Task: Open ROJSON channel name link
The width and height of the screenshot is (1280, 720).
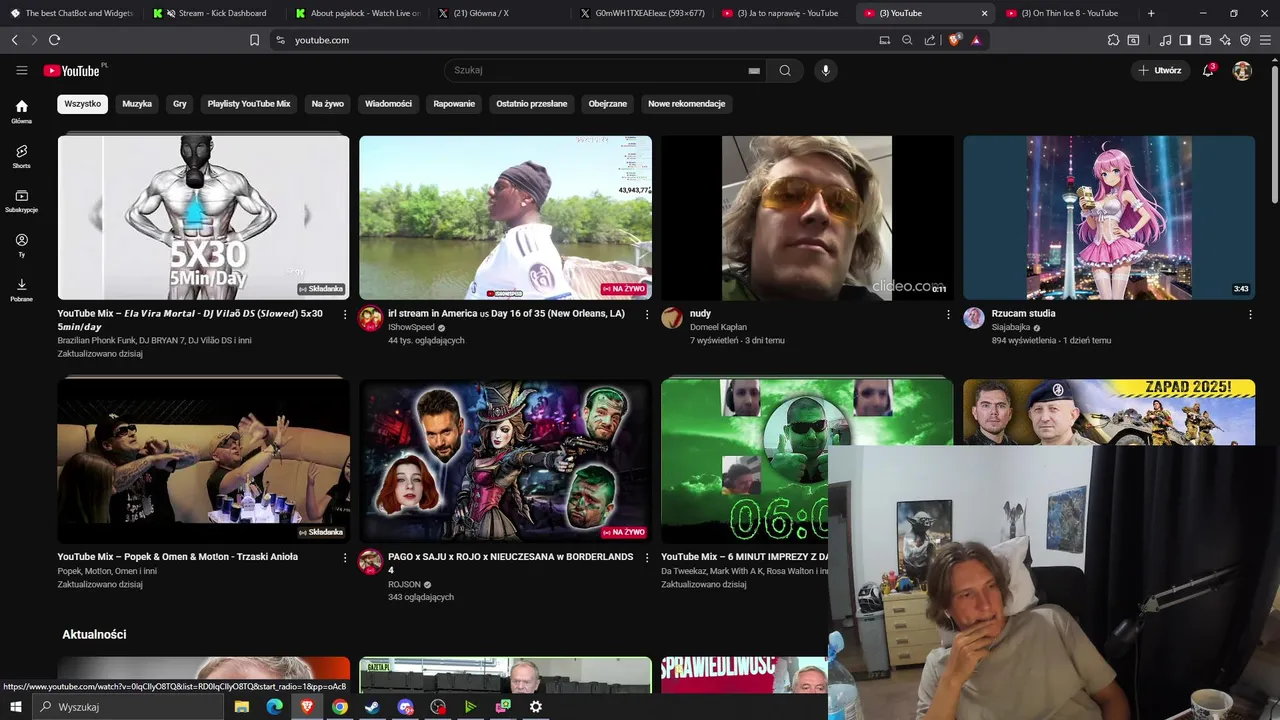Action: tap(404, 584)
